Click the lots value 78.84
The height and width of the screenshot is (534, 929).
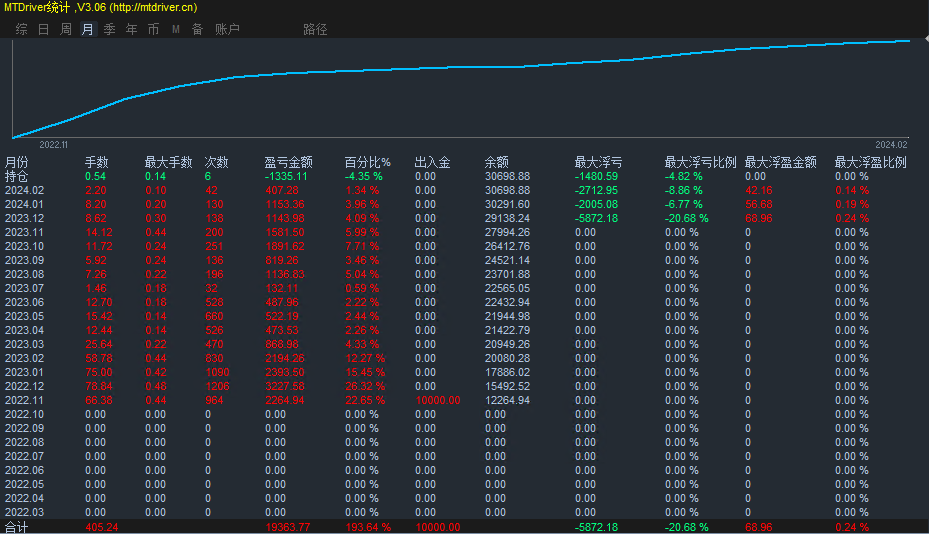click(98, 386)
